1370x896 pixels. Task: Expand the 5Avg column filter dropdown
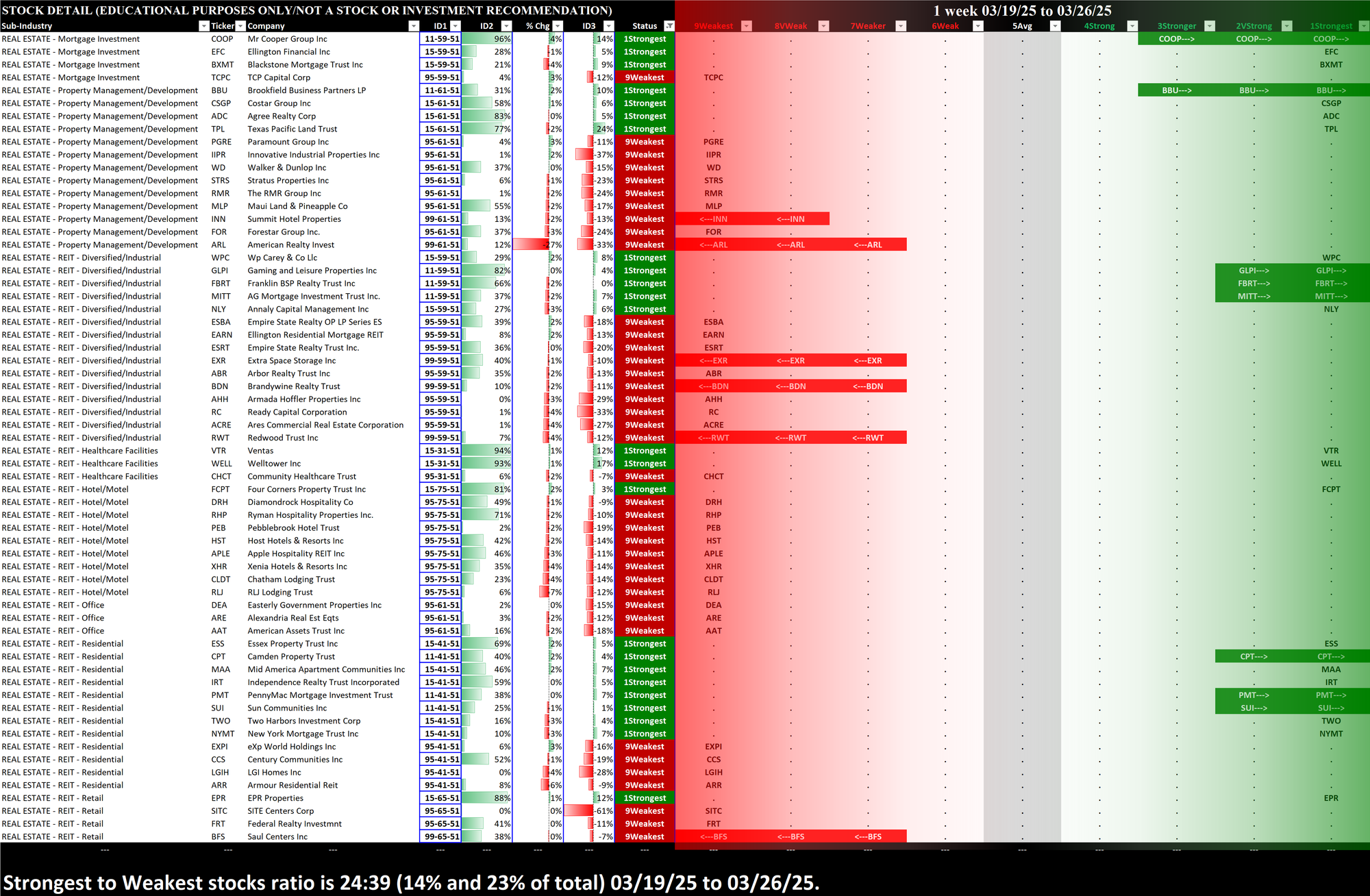(1055, 26)
